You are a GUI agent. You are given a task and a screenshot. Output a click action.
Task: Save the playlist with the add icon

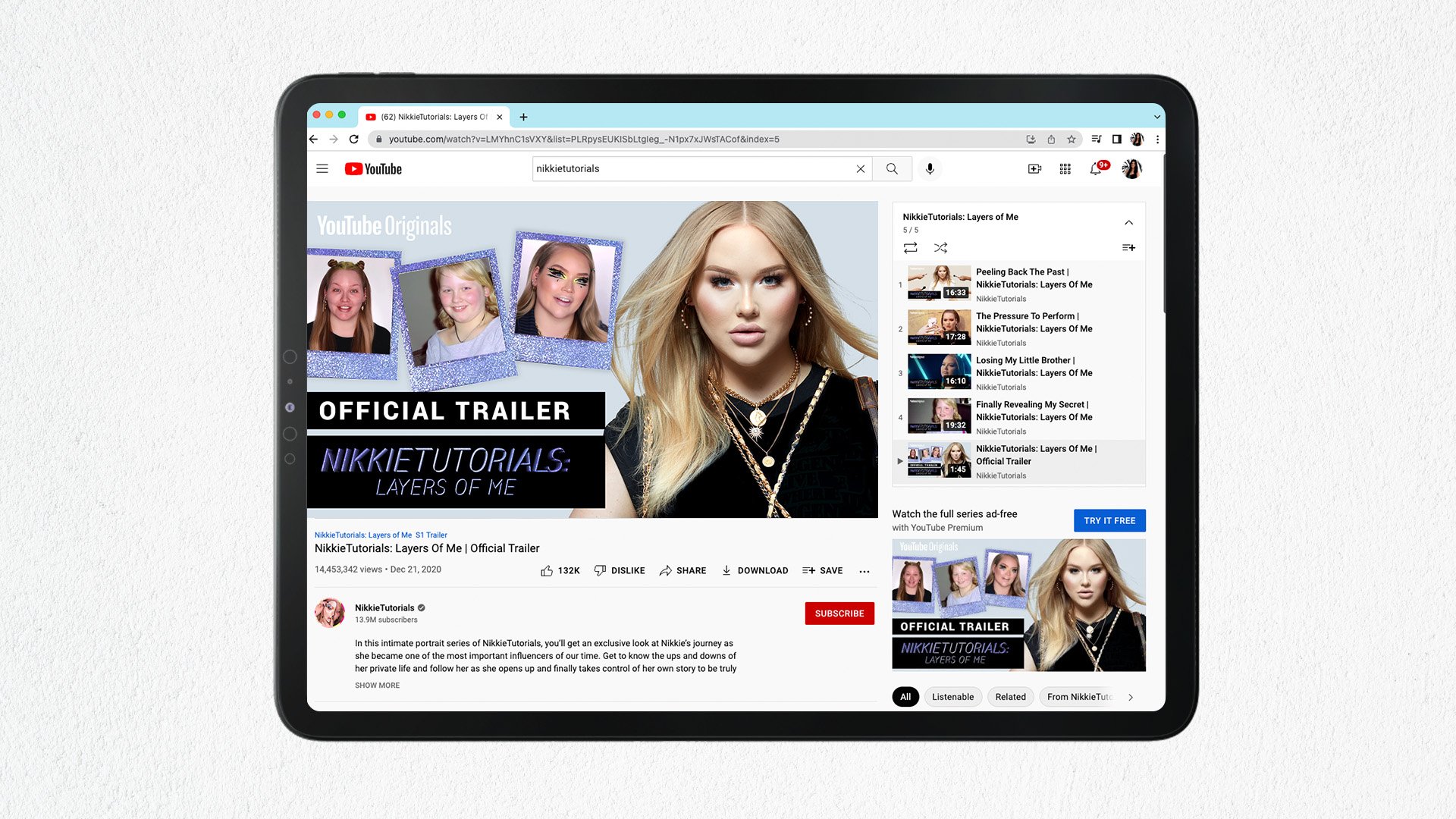click(x=1128, y=247)
